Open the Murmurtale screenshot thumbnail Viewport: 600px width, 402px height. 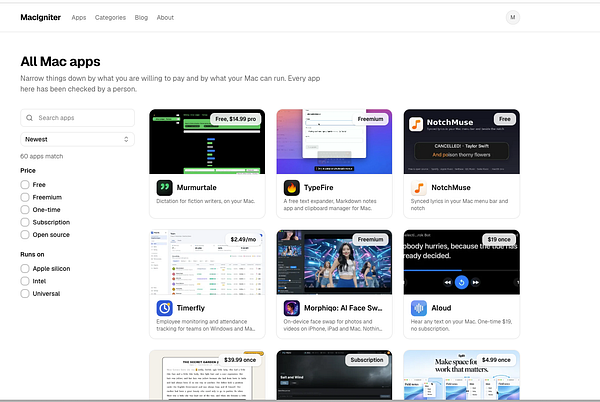(x=207, y=142)
